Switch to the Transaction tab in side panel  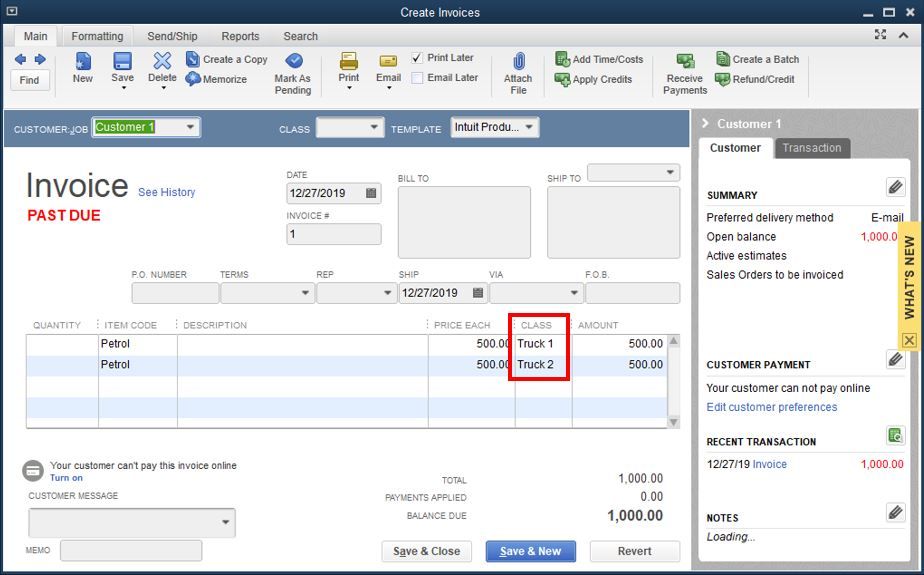tap(812, 148)
